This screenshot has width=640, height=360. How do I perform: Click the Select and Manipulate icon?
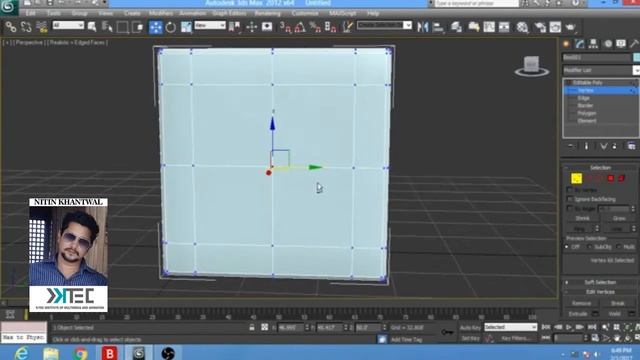(251, 27)
